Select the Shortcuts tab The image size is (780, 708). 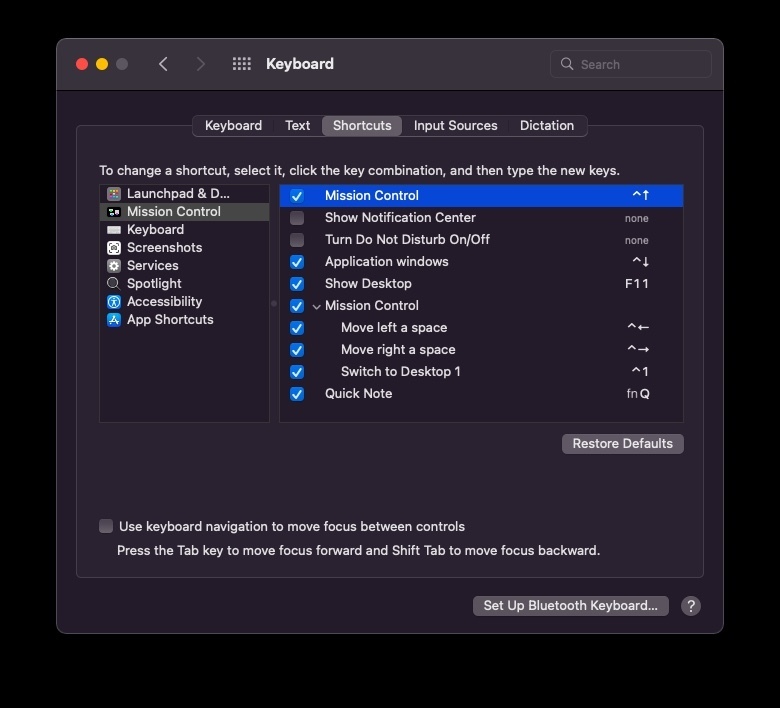pyautogui.click(x=362, y=125)
